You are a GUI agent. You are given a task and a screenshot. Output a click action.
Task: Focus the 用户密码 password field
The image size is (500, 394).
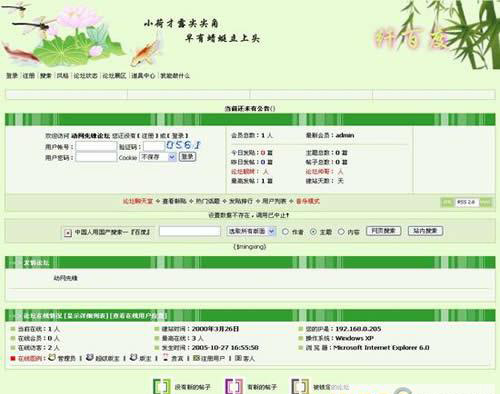click(96, 157)
